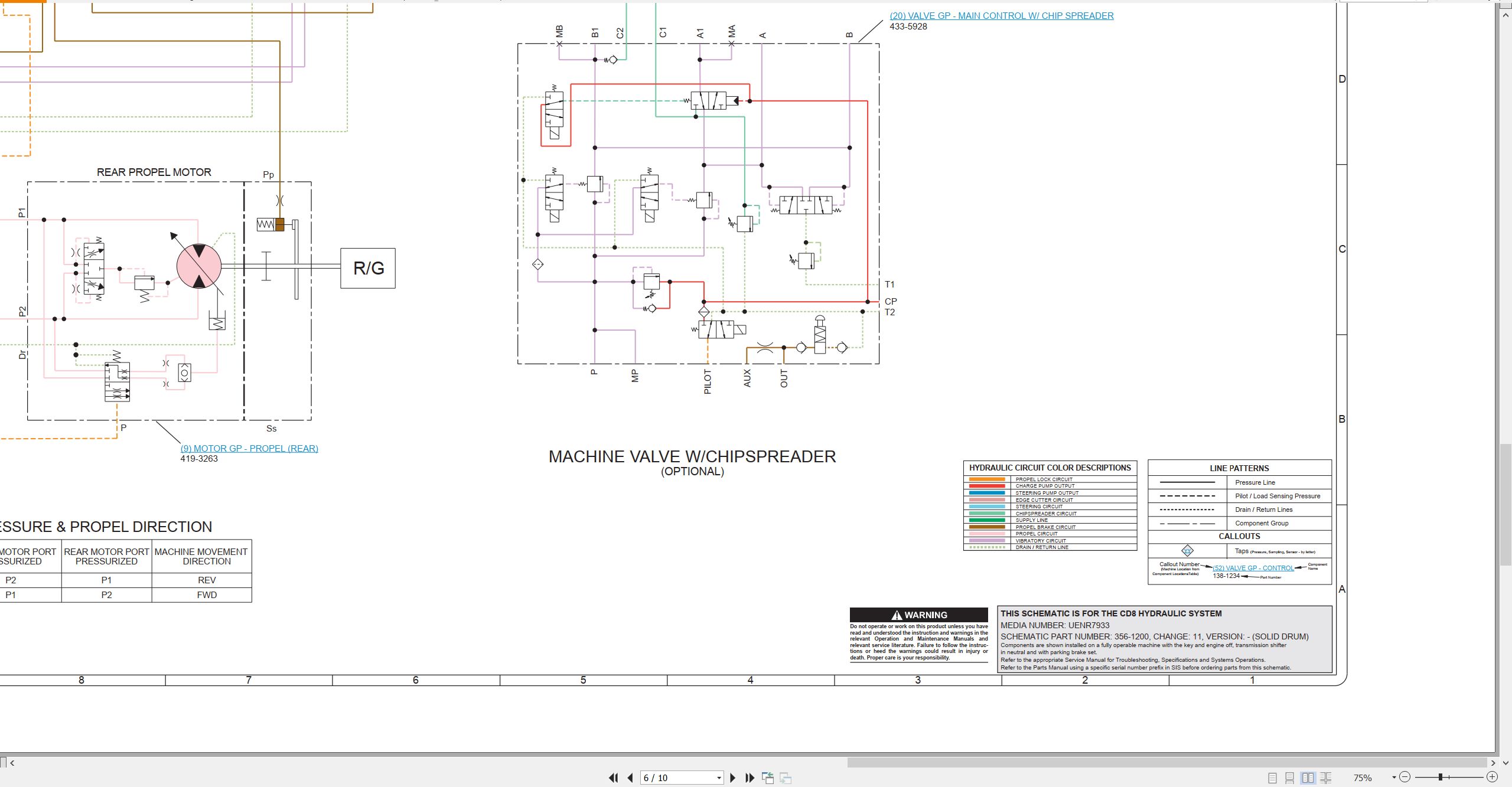This screenshot has height=787, width=1512.
Task: Click the CHIPSPREADER CIRCUIT legend entry
Action: pos(1046,514)
